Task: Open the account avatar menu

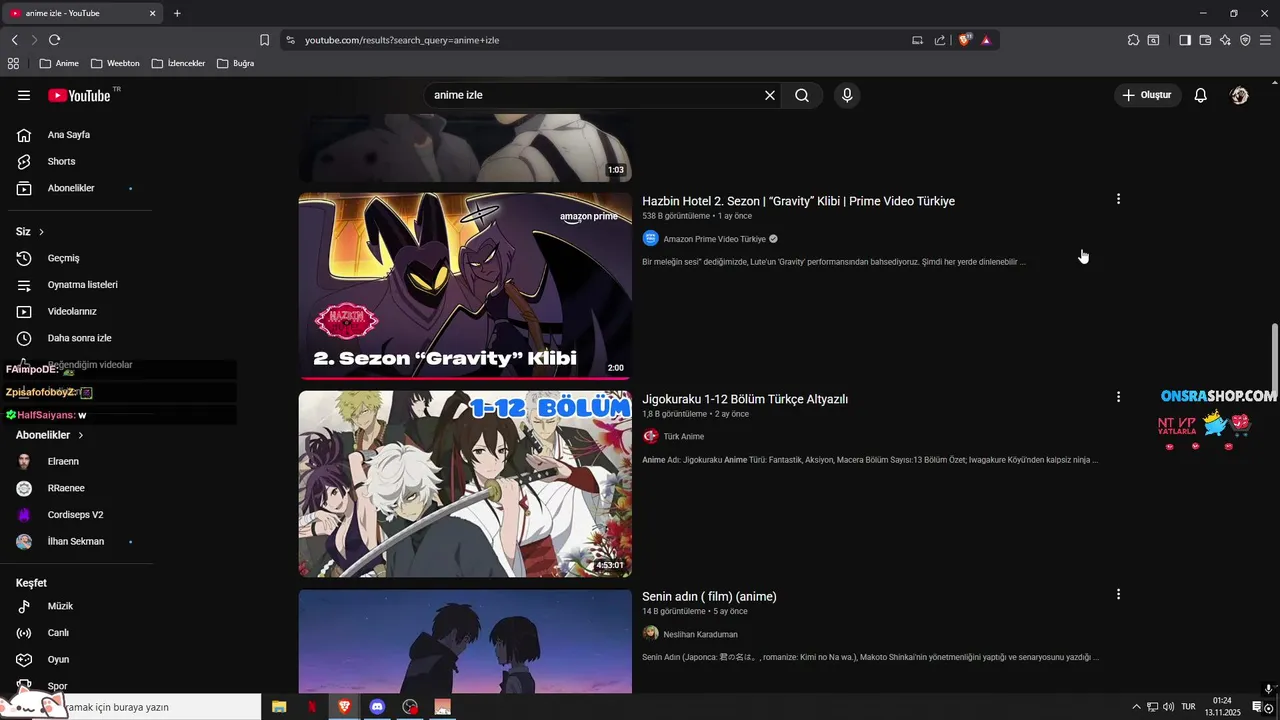Action: pyautogui.click(x=1240, y=95)
